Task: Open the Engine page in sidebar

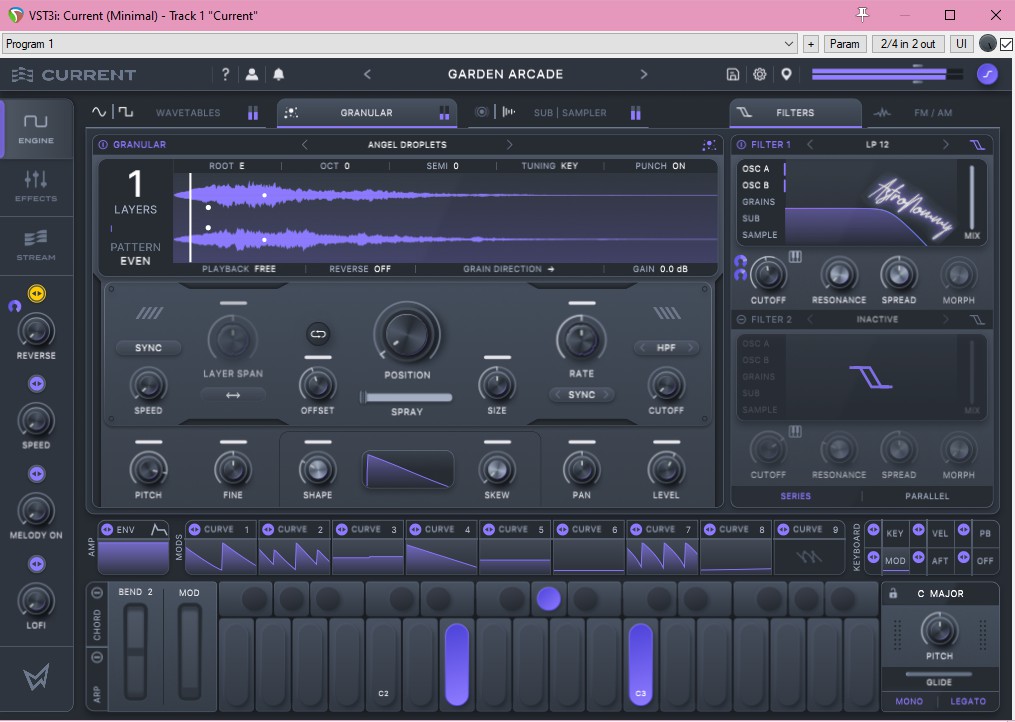Action: (36, 128)
